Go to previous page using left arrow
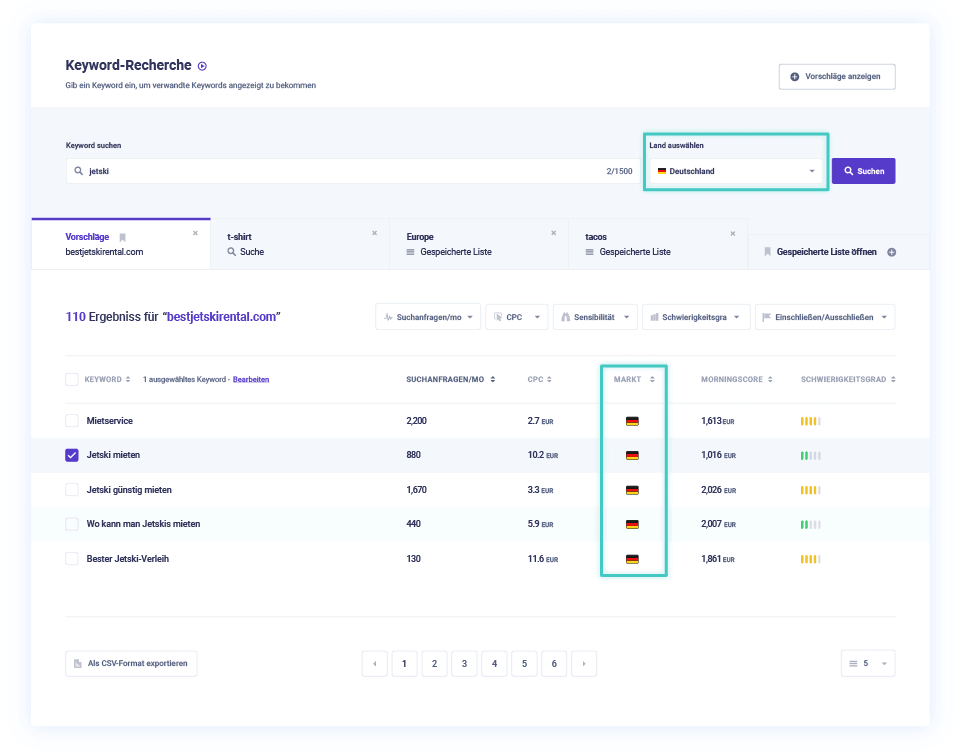960x751 pixels. [x=374, y=663]
